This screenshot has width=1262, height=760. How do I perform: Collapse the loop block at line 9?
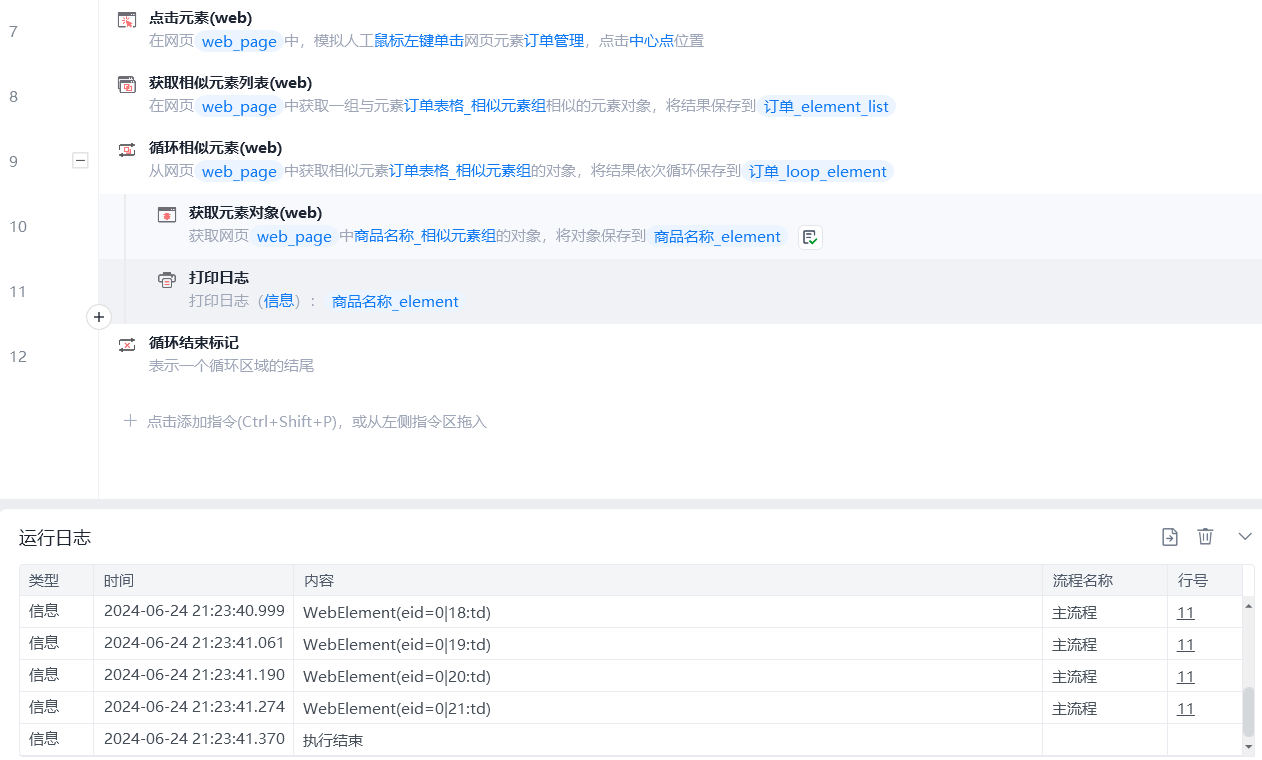[80, 160]
